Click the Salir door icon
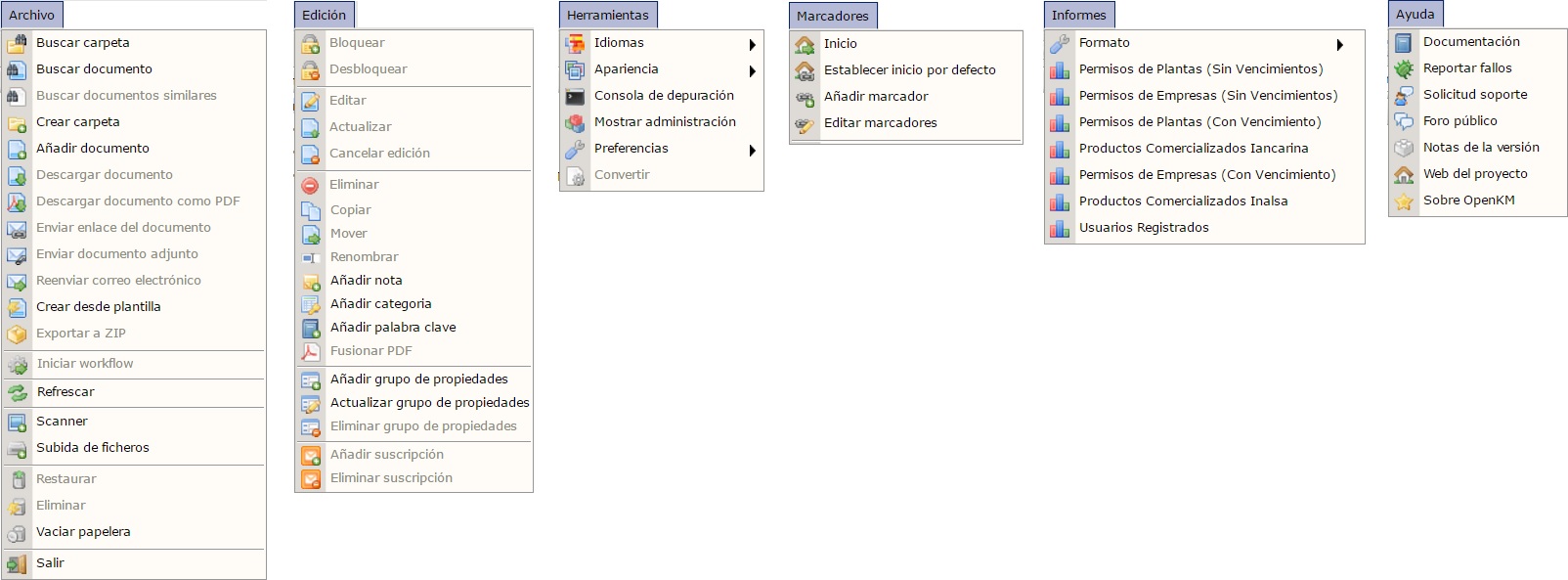The height and width of the screenshot is (580, 1568). pyautogui.click(x=17, y=563)
